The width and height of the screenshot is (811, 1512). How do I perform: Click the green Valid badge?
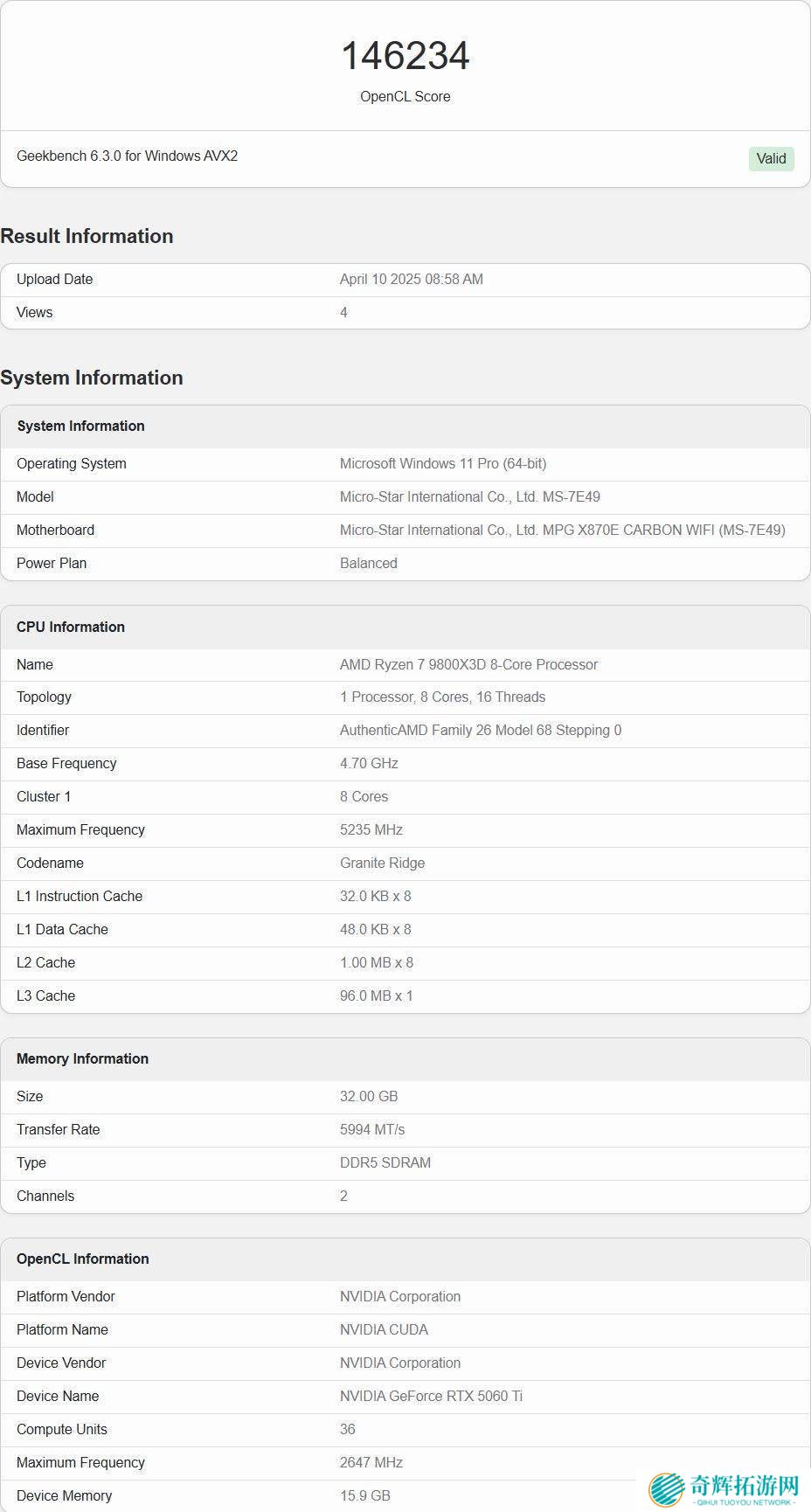click(771, 158)
